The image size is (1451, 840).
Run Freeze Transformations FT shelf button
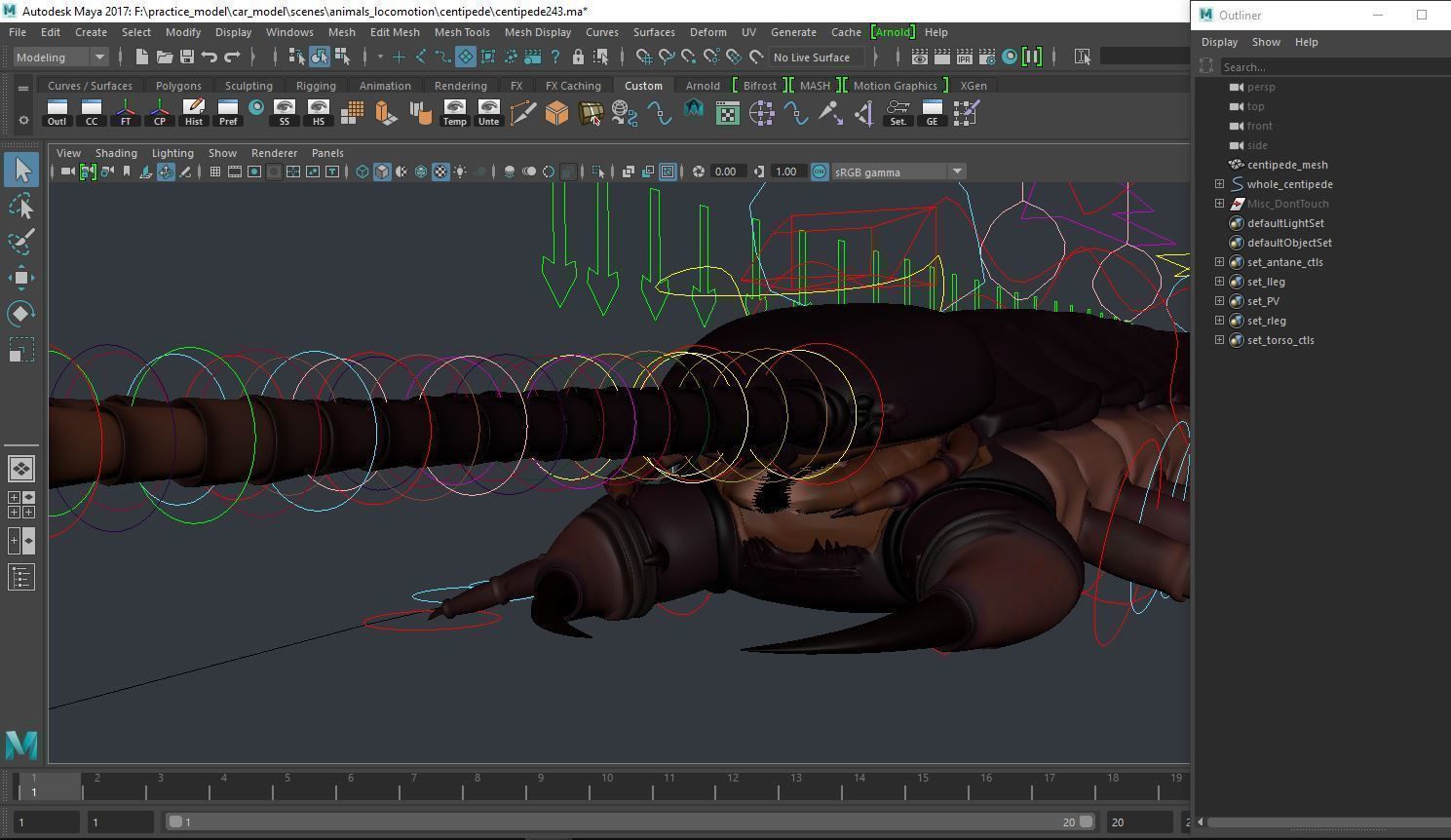click(x=126, y=113)
